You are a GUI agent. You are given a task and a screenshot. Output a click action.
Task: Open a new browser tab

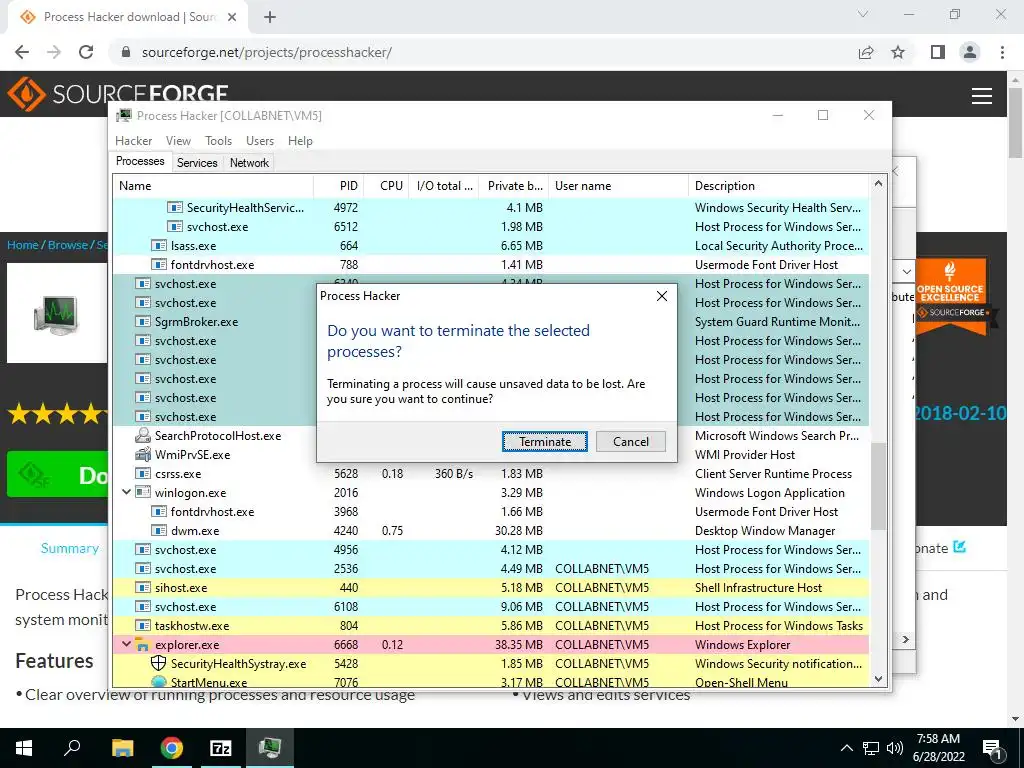(270, 17)
